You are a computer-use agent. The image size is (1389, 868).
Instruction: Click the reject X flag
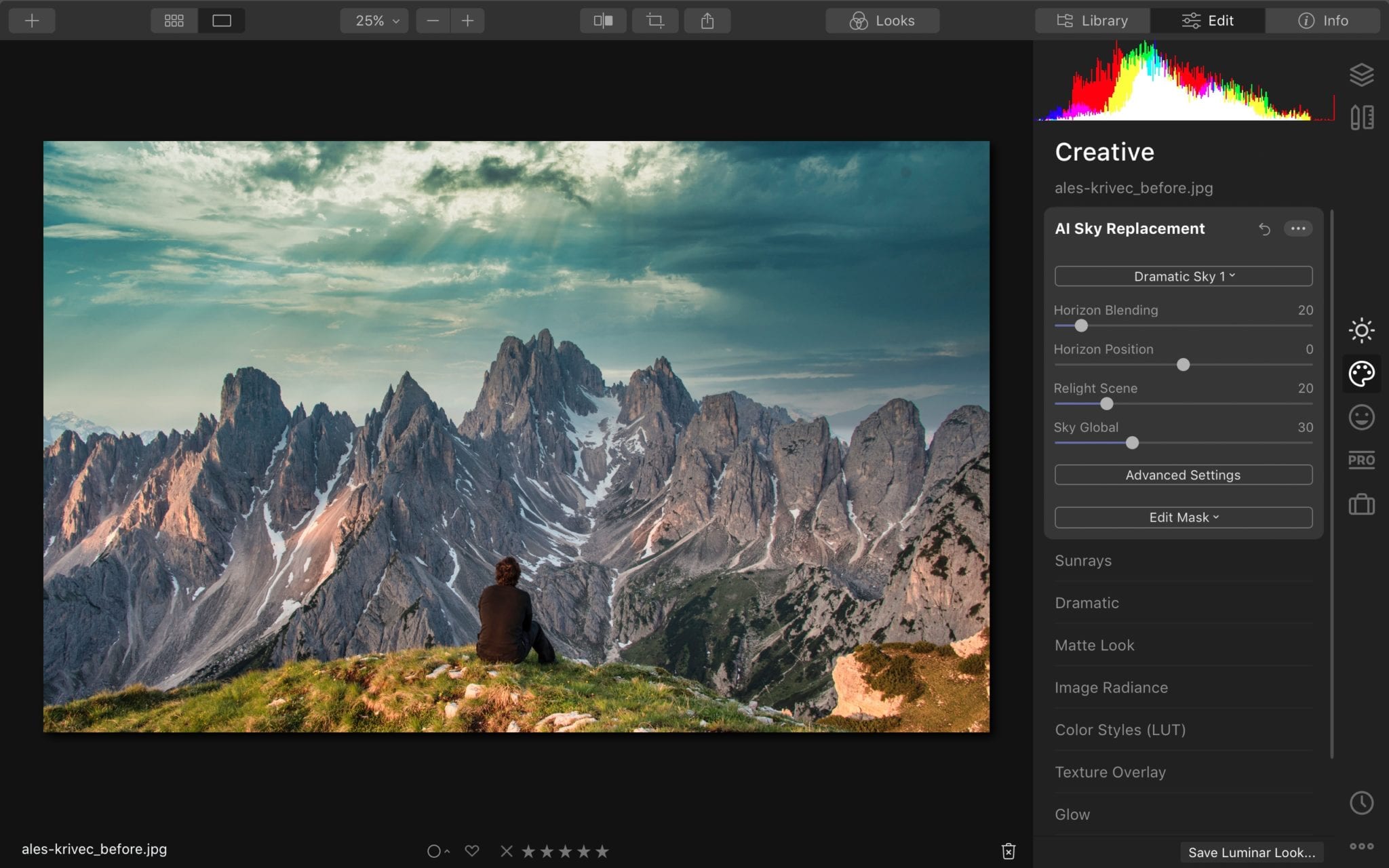point(507,850)
